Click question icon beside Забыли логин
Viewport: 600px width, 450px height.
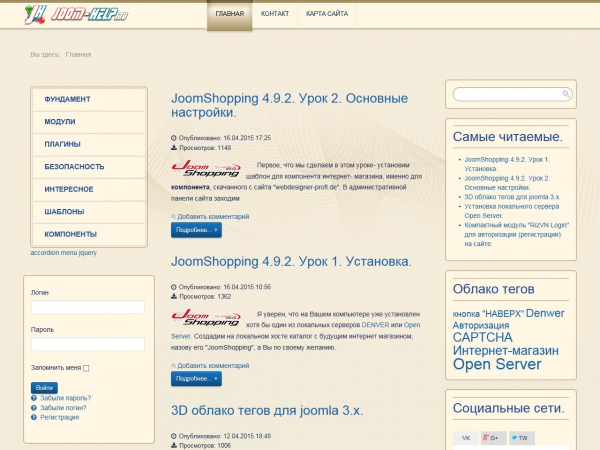point(34,408)
